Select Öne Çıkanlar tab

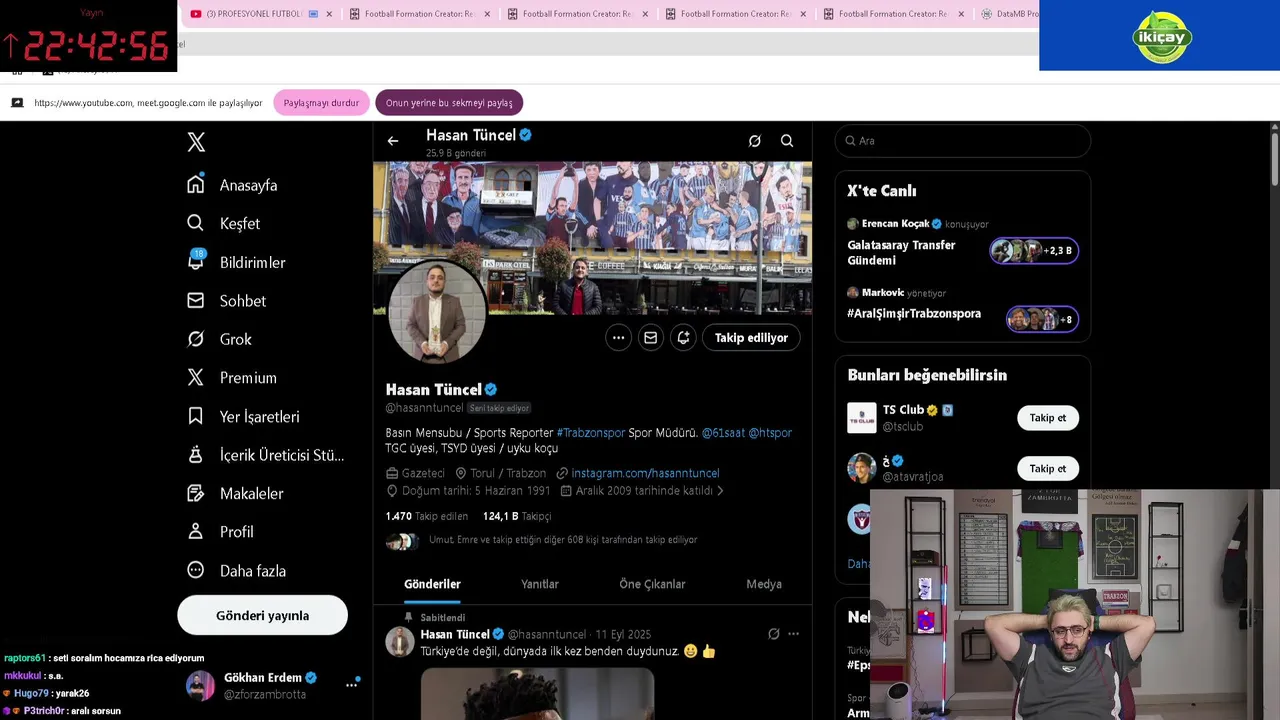coord(652,584)
